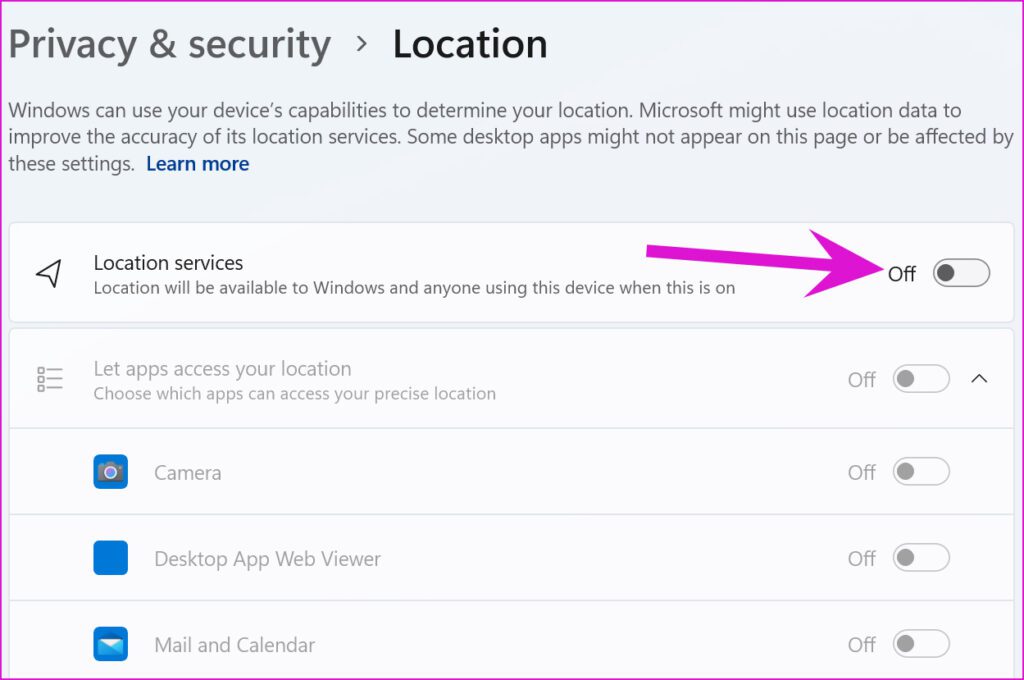The width and height of the screenshot is (1024, 680).
Task: Select the Camera app icon
Action: 110,471
